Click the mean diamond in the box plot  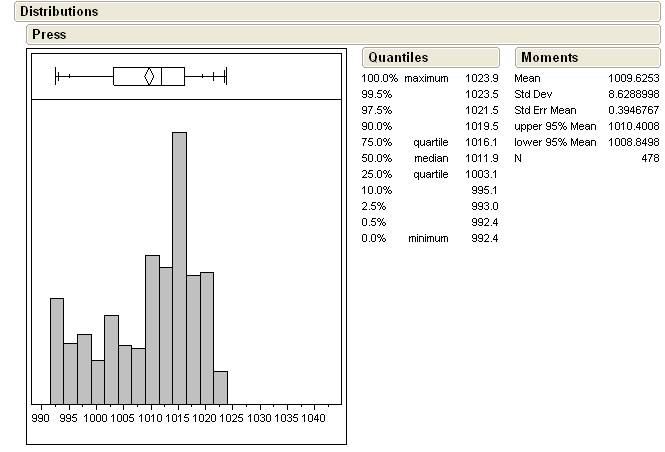tap(149, 76)
